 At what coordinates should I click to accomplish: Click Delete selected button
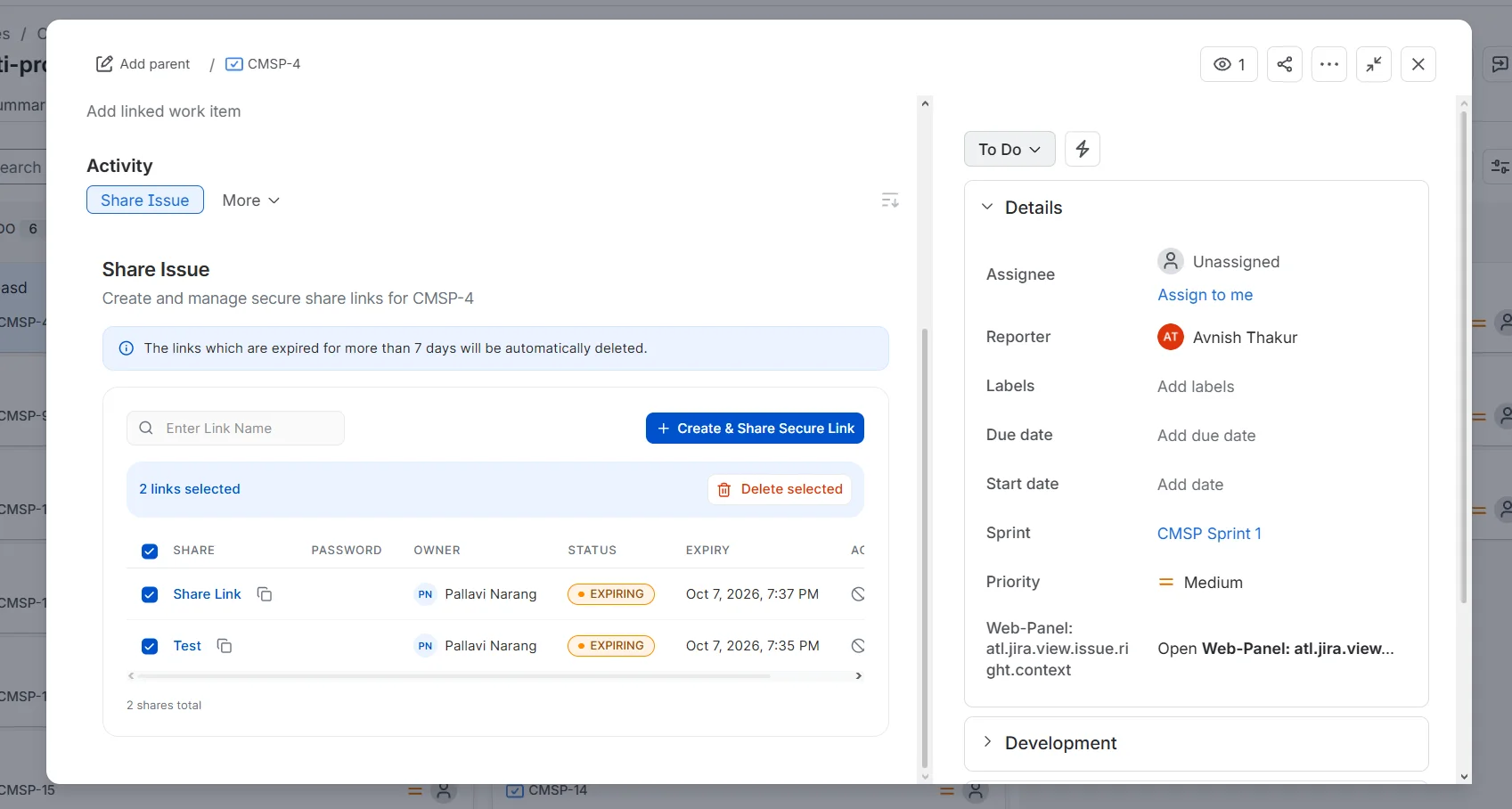pos(780,489)
